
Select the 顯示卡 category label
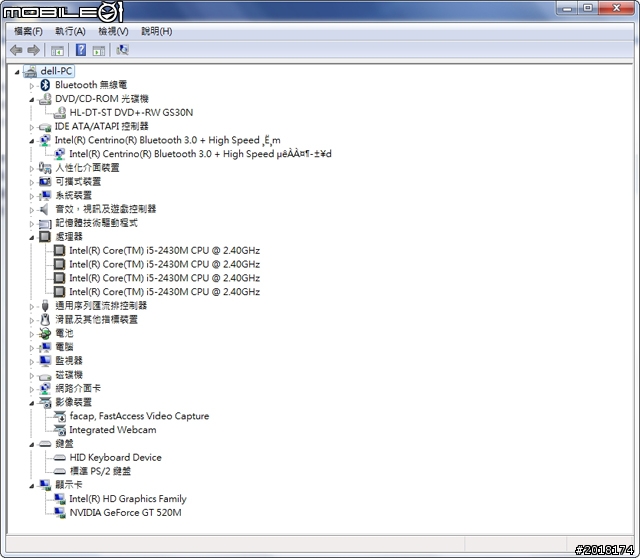point(69,485)
